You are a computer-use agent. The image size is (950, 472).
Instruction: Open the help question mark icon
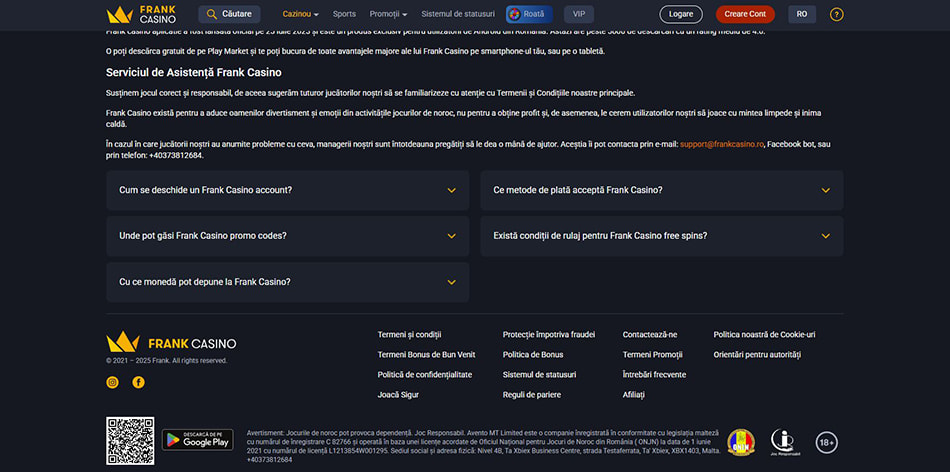click(x=836, y=15)
